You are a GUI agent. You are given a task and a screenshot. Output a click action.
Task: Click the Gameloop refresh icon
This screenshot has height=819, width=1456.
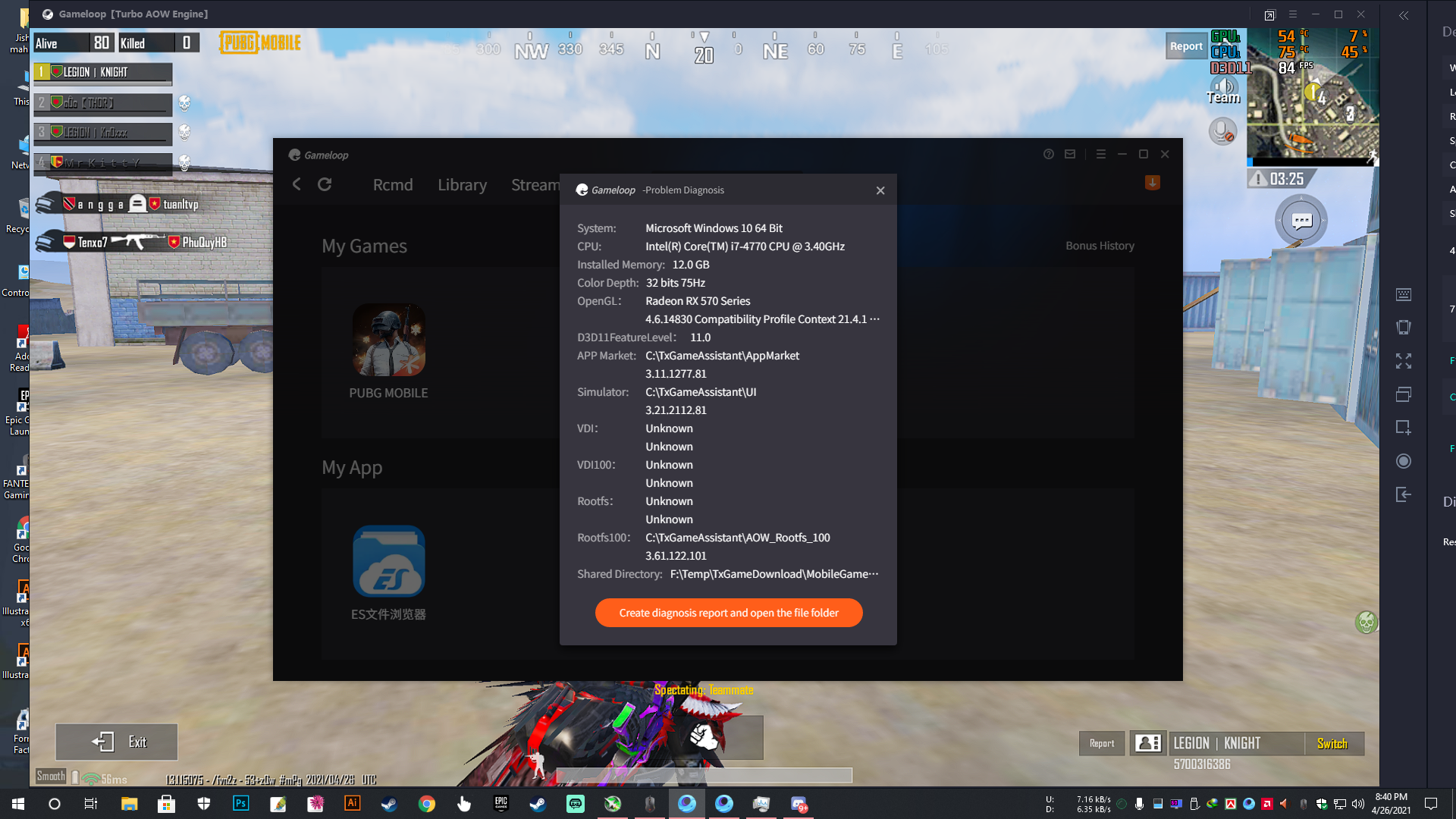pos(325,184)
